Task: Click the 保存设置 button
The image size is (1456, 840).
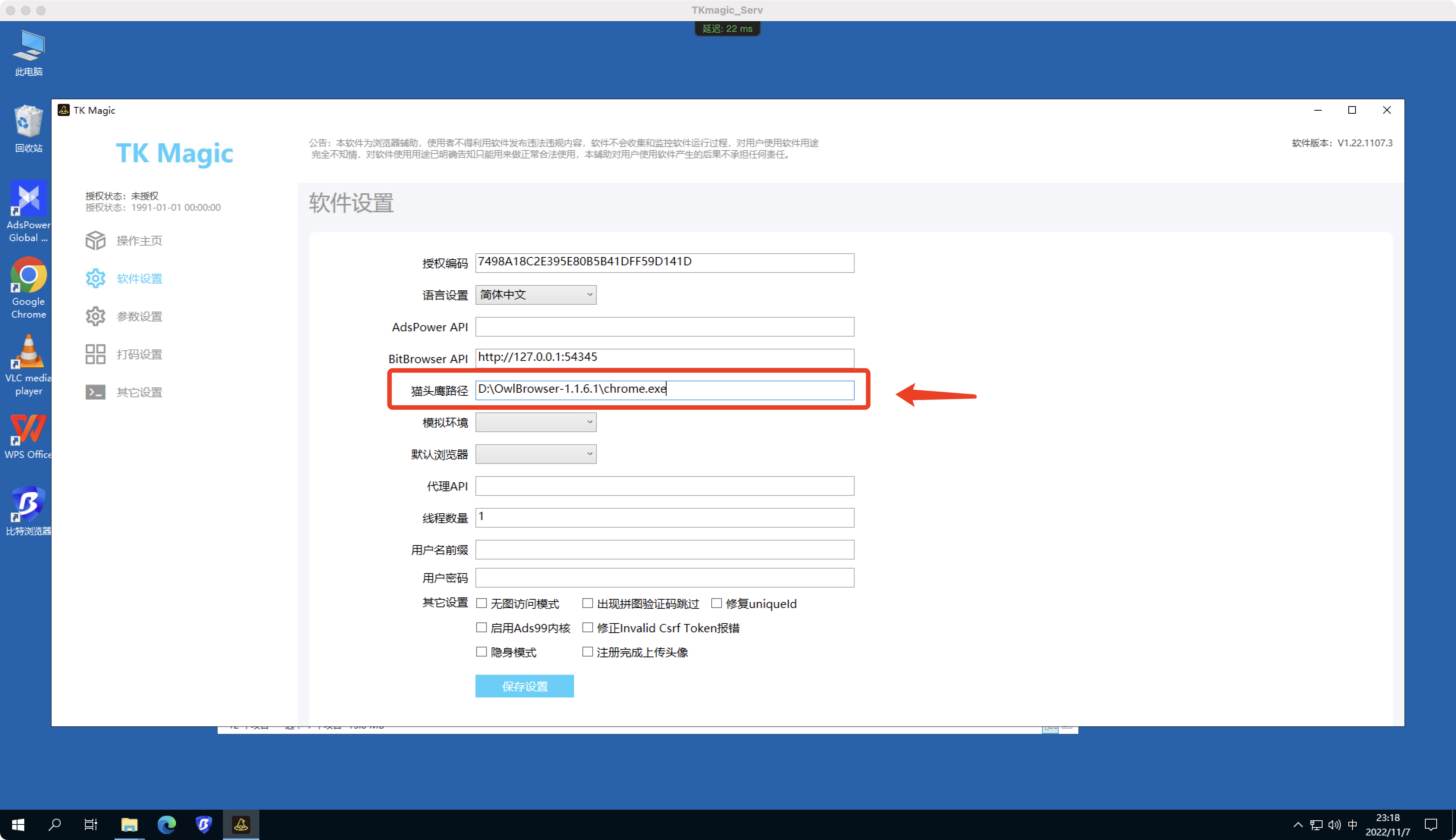Action: tap(524, 686)
